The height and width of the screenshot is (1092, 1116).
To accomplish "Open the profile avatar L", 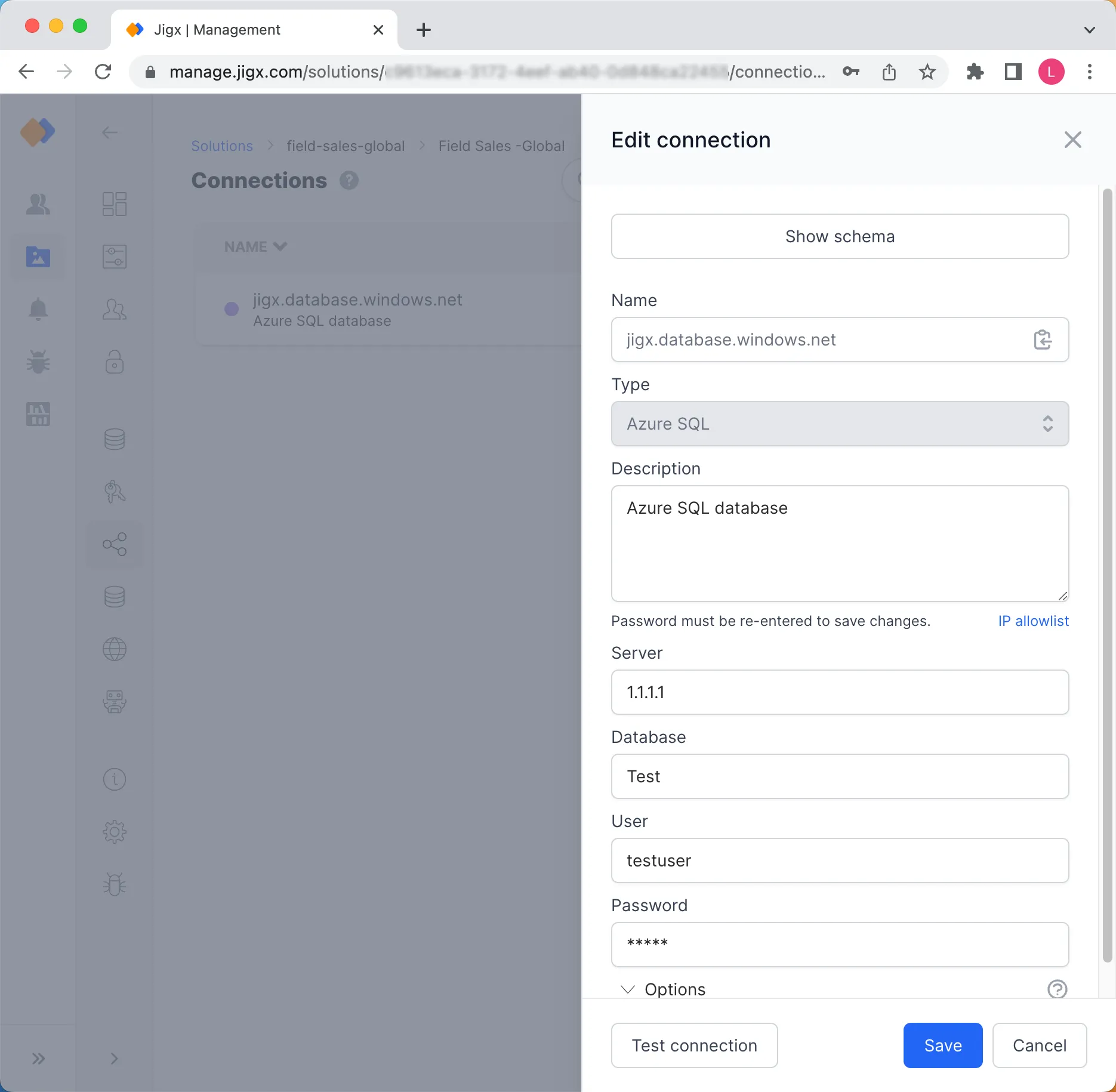I will click(x=1052, y=72).
